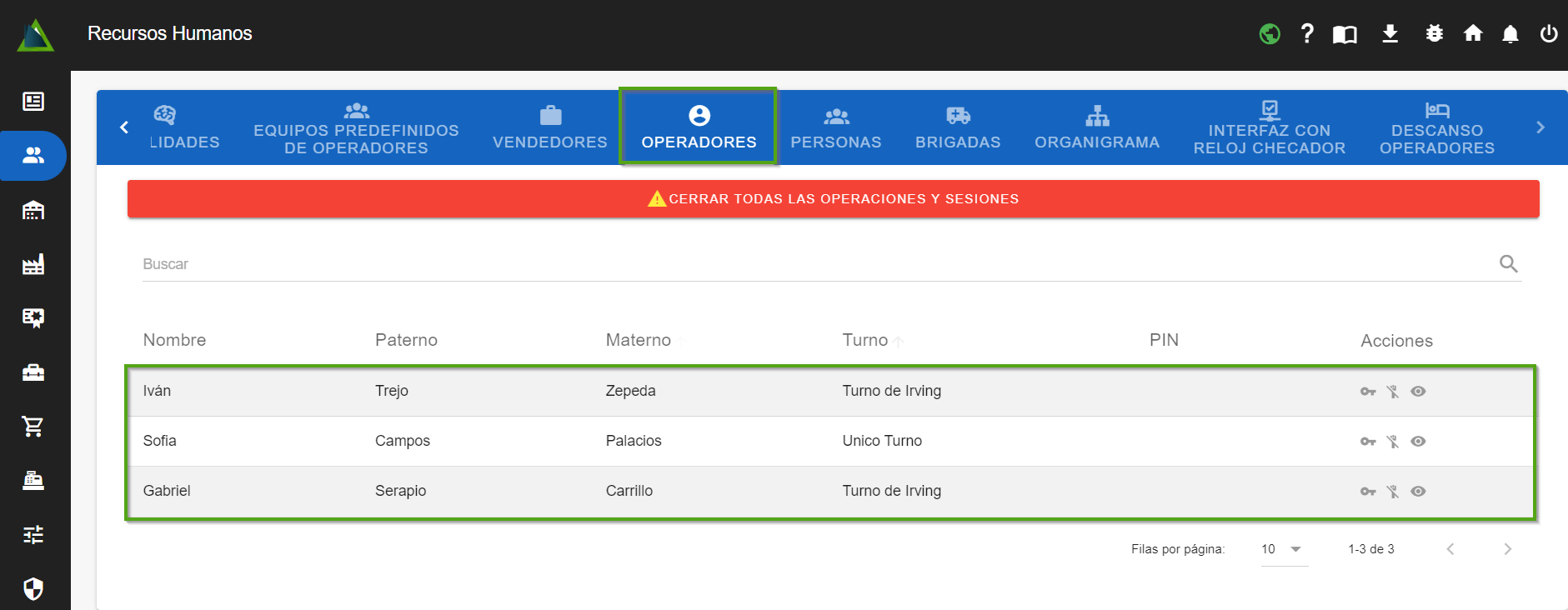View details of Iván with eye icon
The image size is (1568, 610).
(x=1418, y=392)
